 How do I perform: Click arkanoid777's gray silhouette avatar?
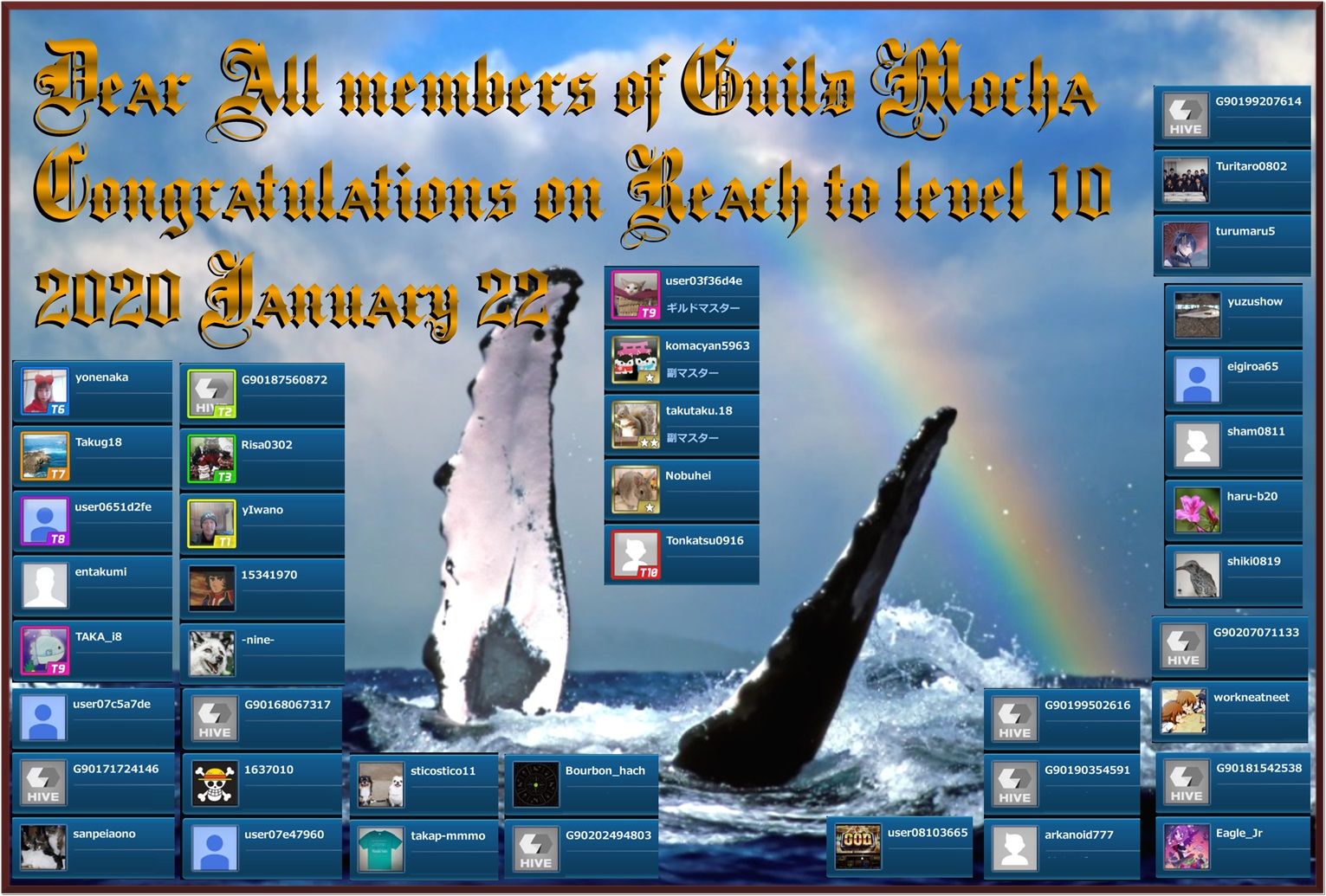coord(1015,849)
